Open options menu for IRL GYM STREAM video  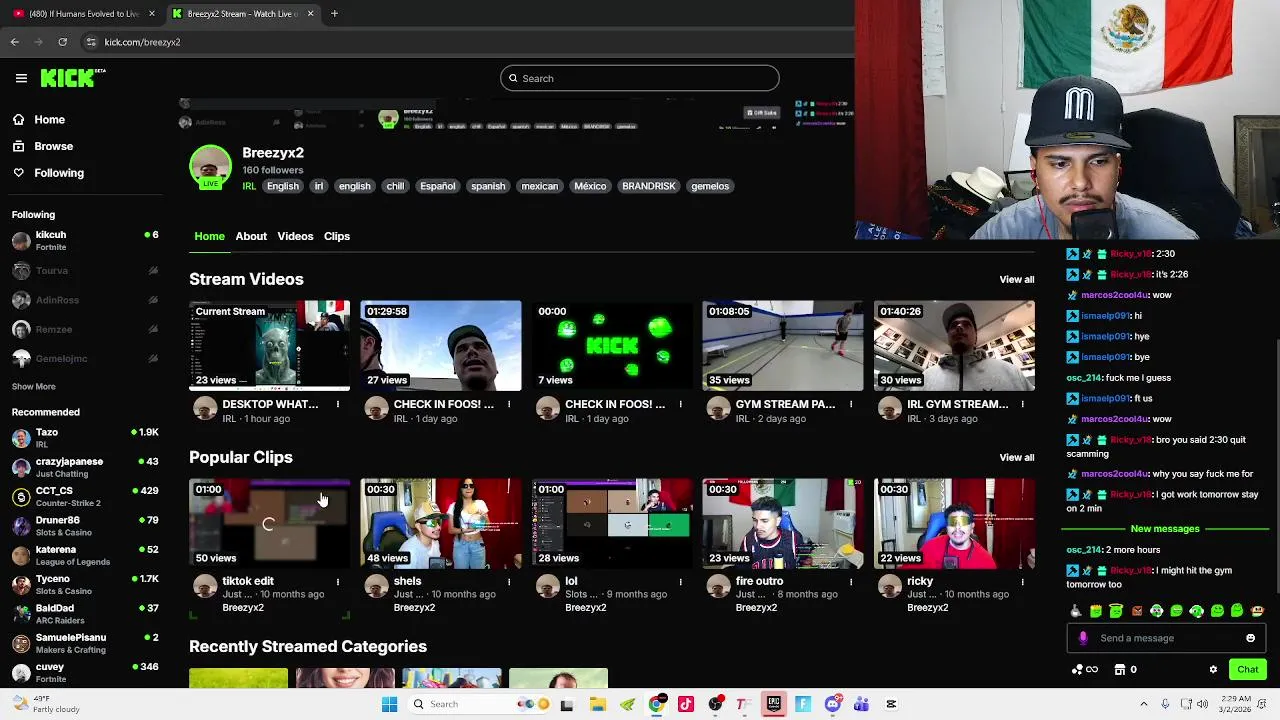pos(1022,404)
